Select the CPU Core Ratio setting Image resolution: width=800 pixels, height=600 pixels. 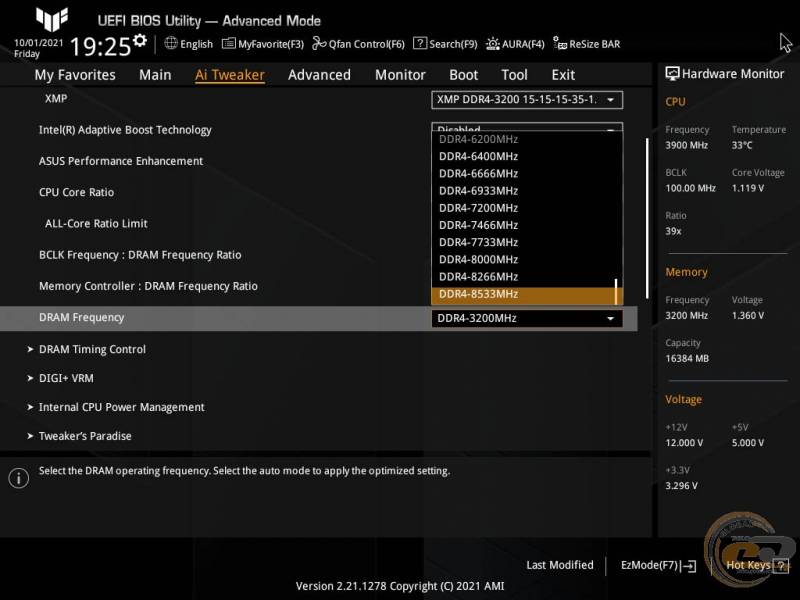tap(77, 192)
